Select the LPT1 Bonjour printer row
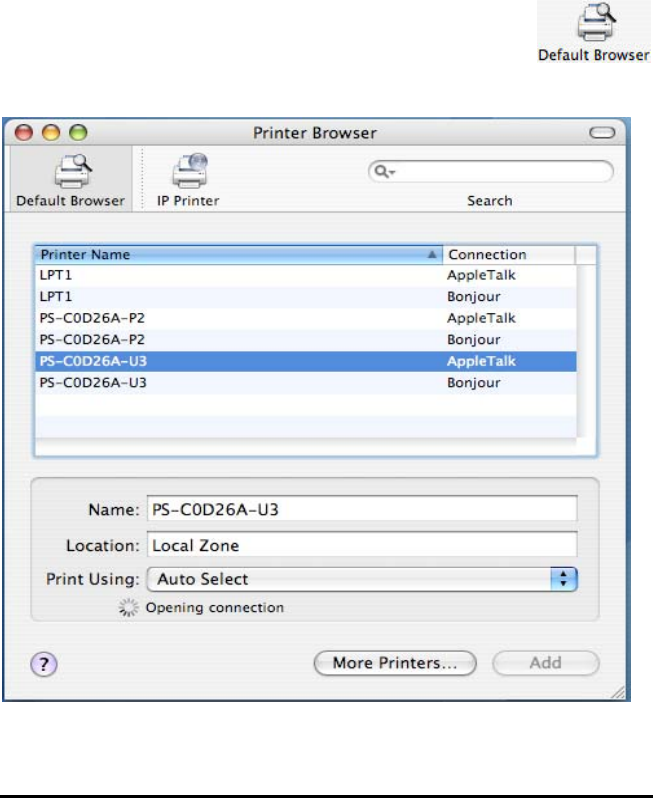 point(306,297)
